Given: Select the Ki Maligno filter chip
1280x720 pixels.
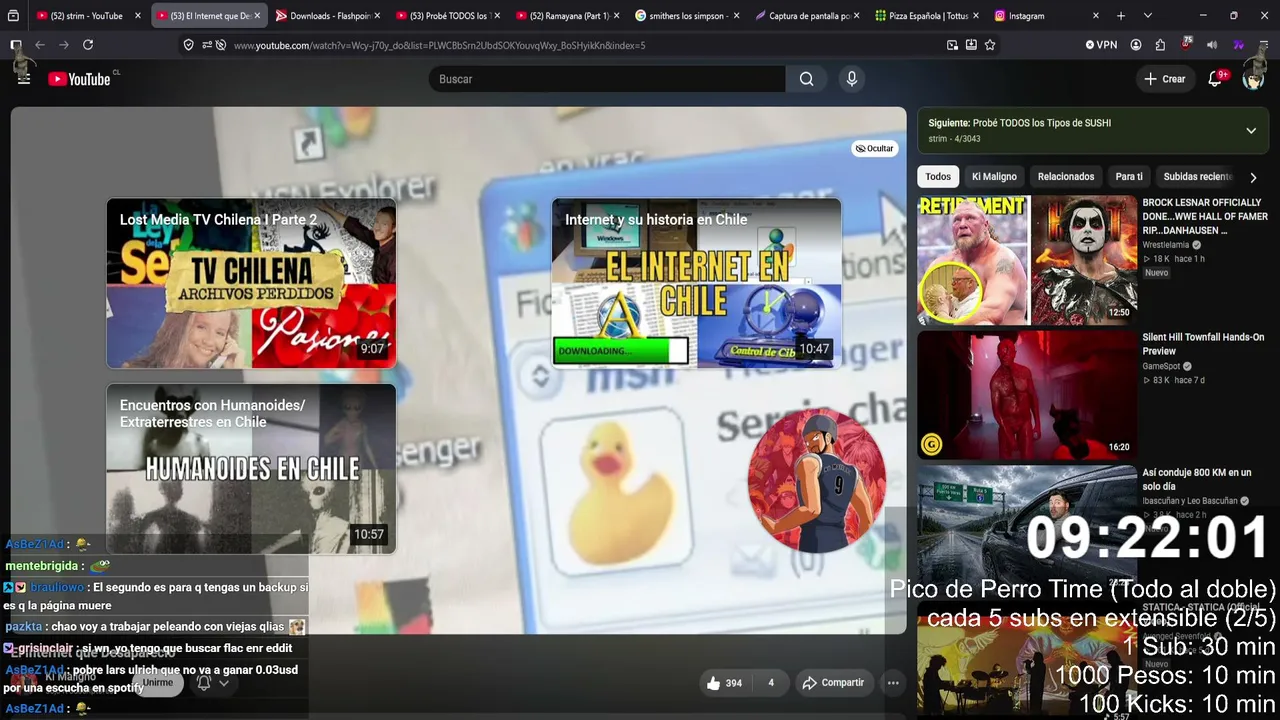Looking at the screenshot, I should 994,177.
